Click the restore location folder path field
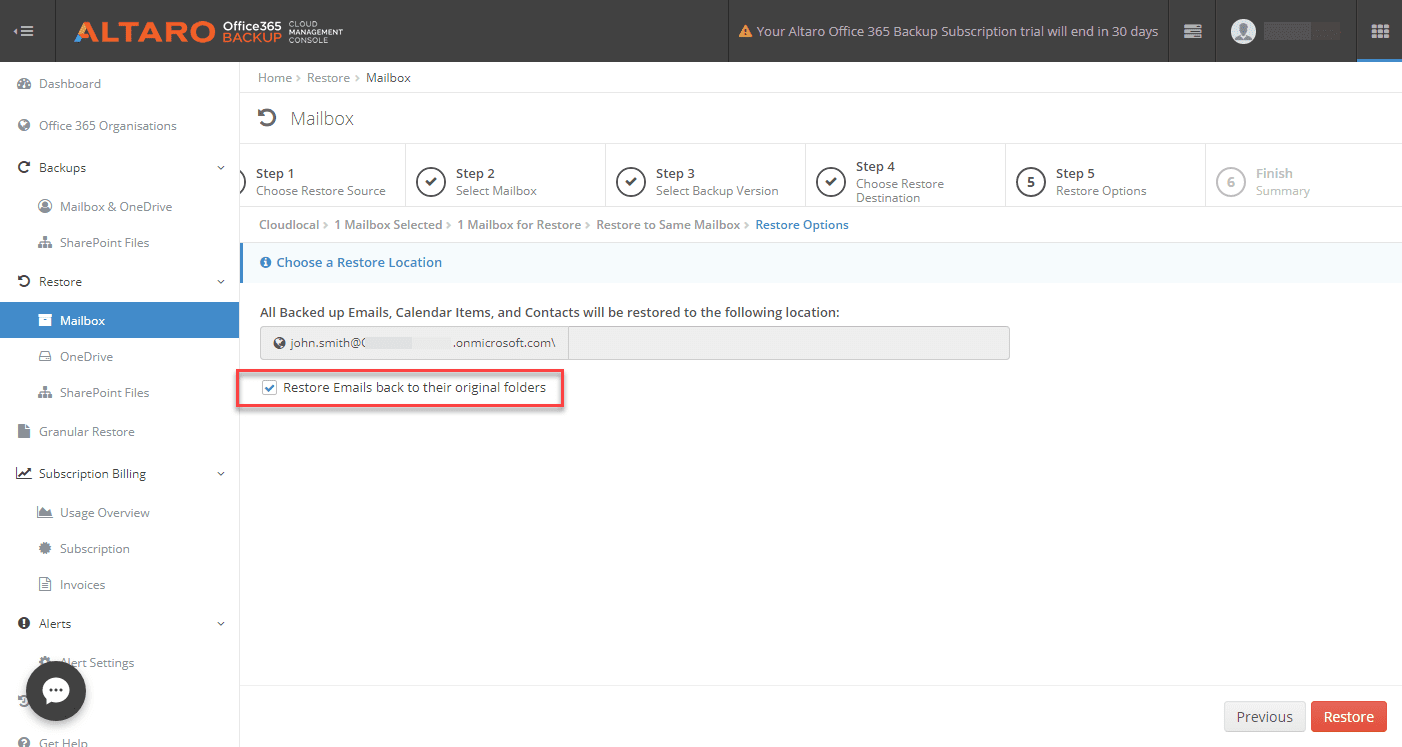The width and height of the screenshot is (1402, 747). 788,343
